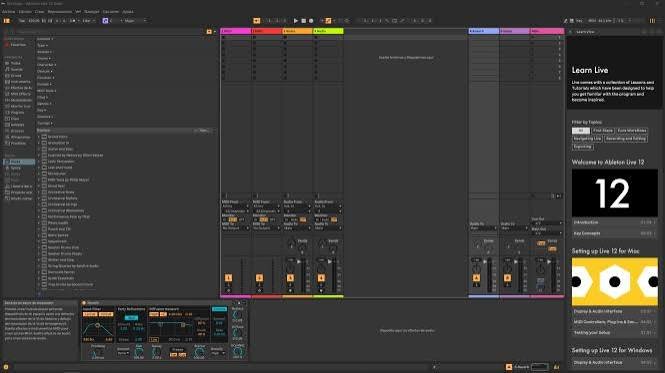Open the Packs place in the browser
The height and width of the screenshot is (373, 665).
coord(19,162)
